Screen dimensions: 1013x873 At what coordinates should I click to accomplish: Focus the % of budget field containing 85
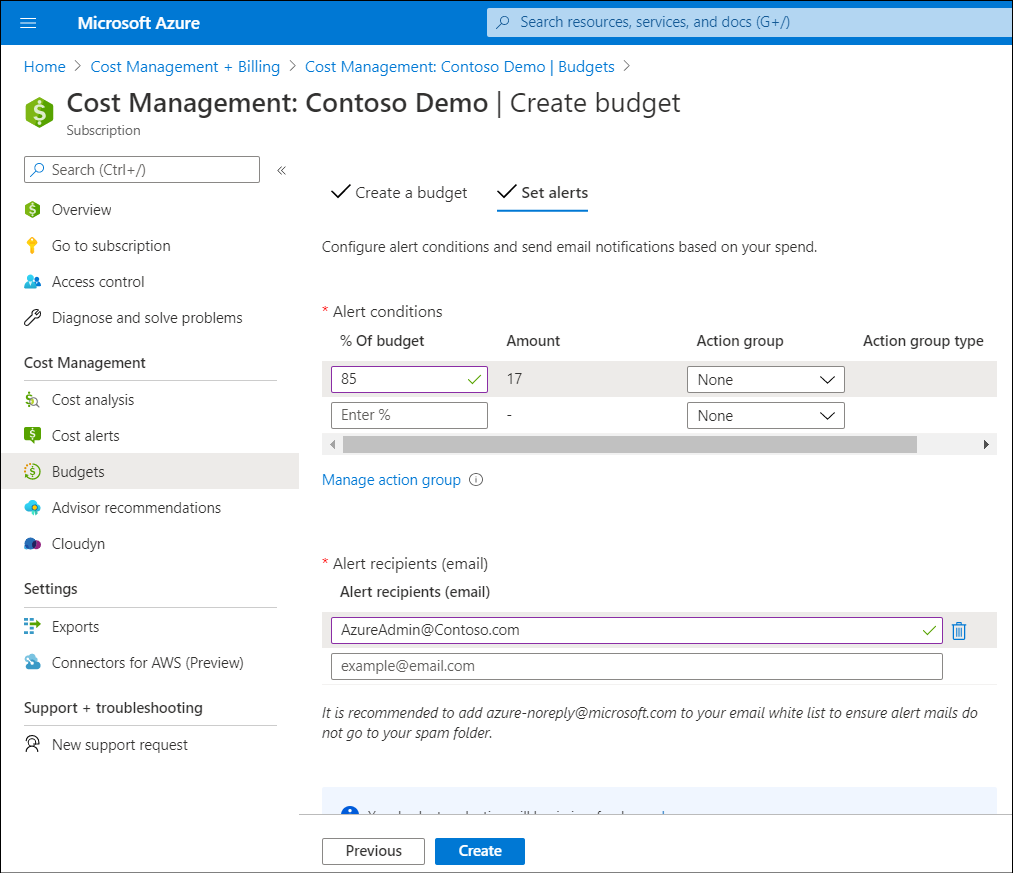pyautogui.click(x=410, y=379)
